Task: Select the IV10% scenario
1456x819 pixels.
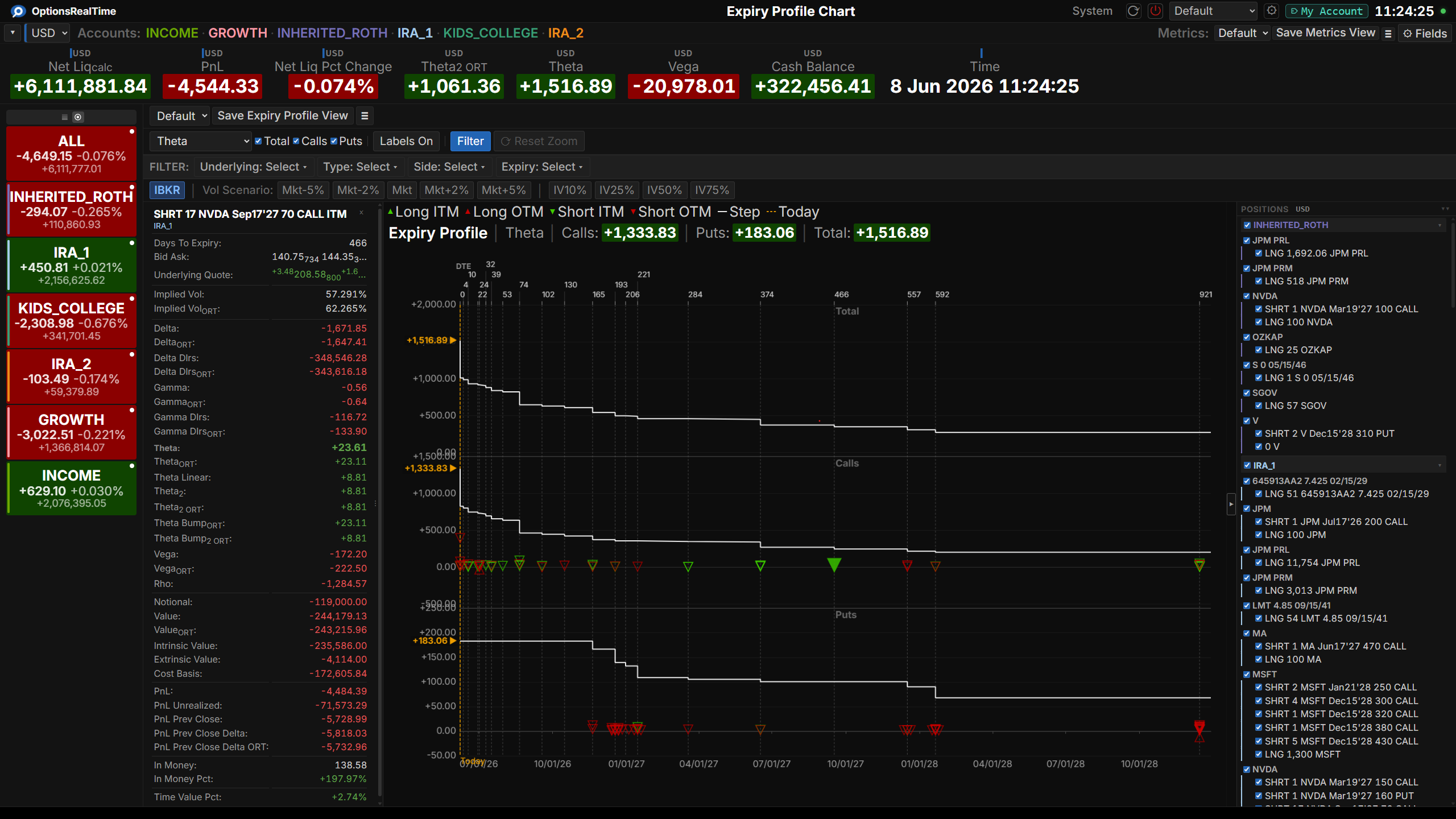Action: (x=569, y=190)
